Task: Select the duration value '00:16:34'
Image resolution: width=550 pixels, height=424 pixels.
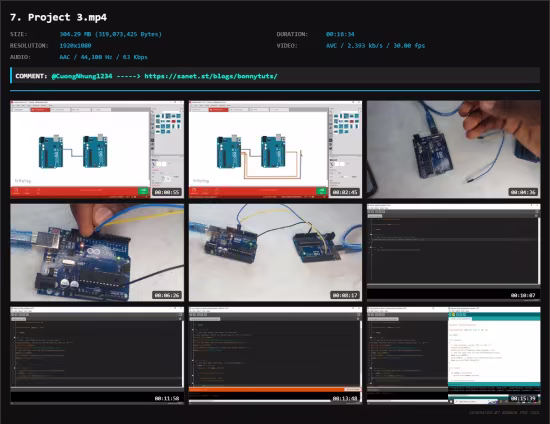Action: point(340,34)
